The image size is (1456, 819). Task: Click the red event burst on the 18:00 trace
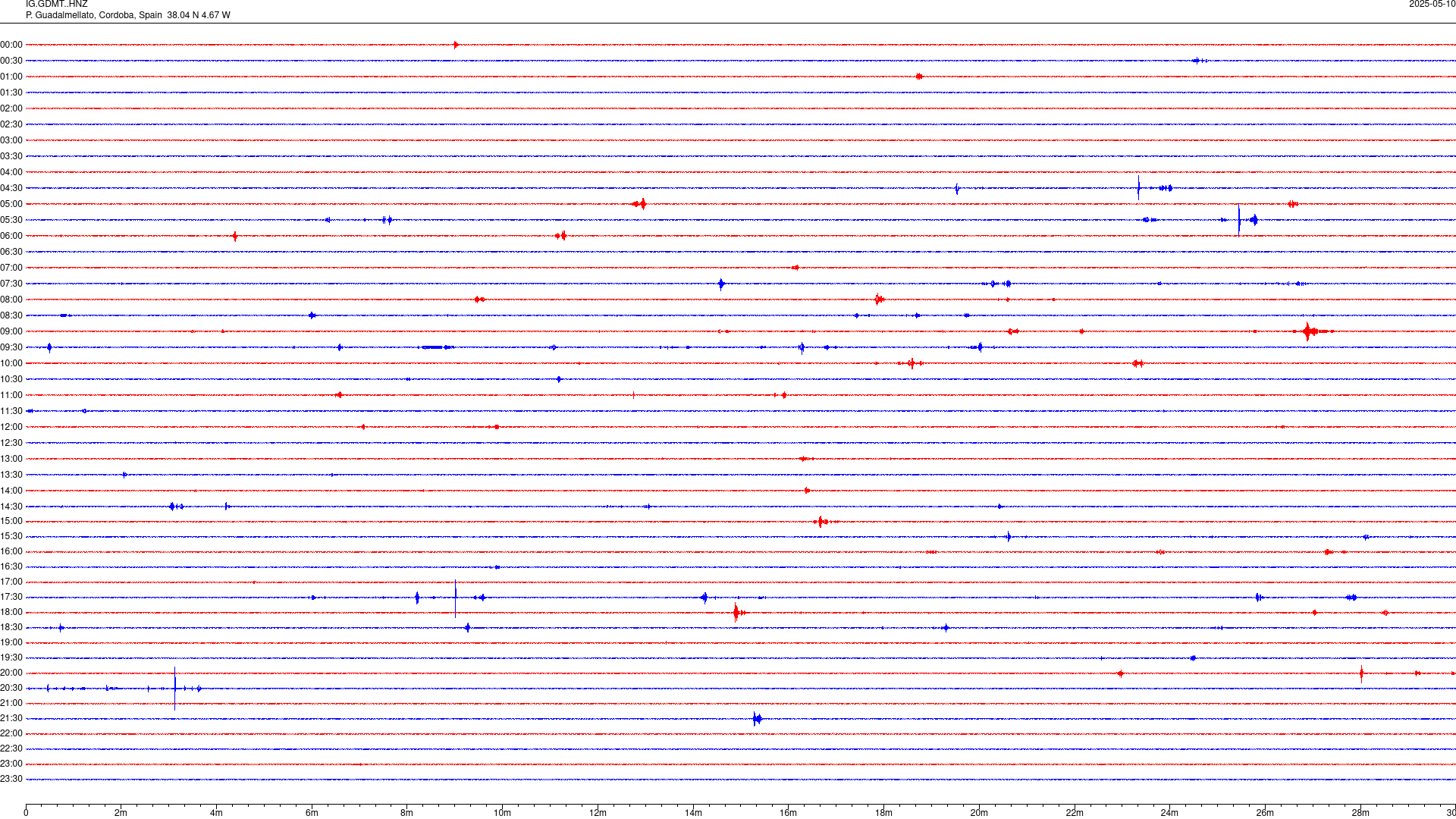click(737, 612)
